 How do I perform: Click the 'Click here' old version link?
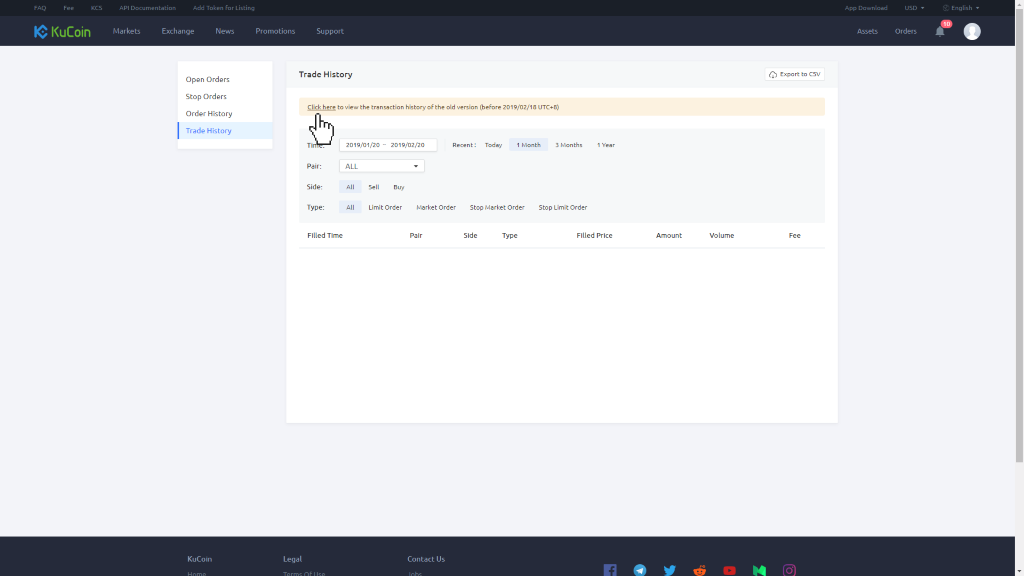coord(321,106)
